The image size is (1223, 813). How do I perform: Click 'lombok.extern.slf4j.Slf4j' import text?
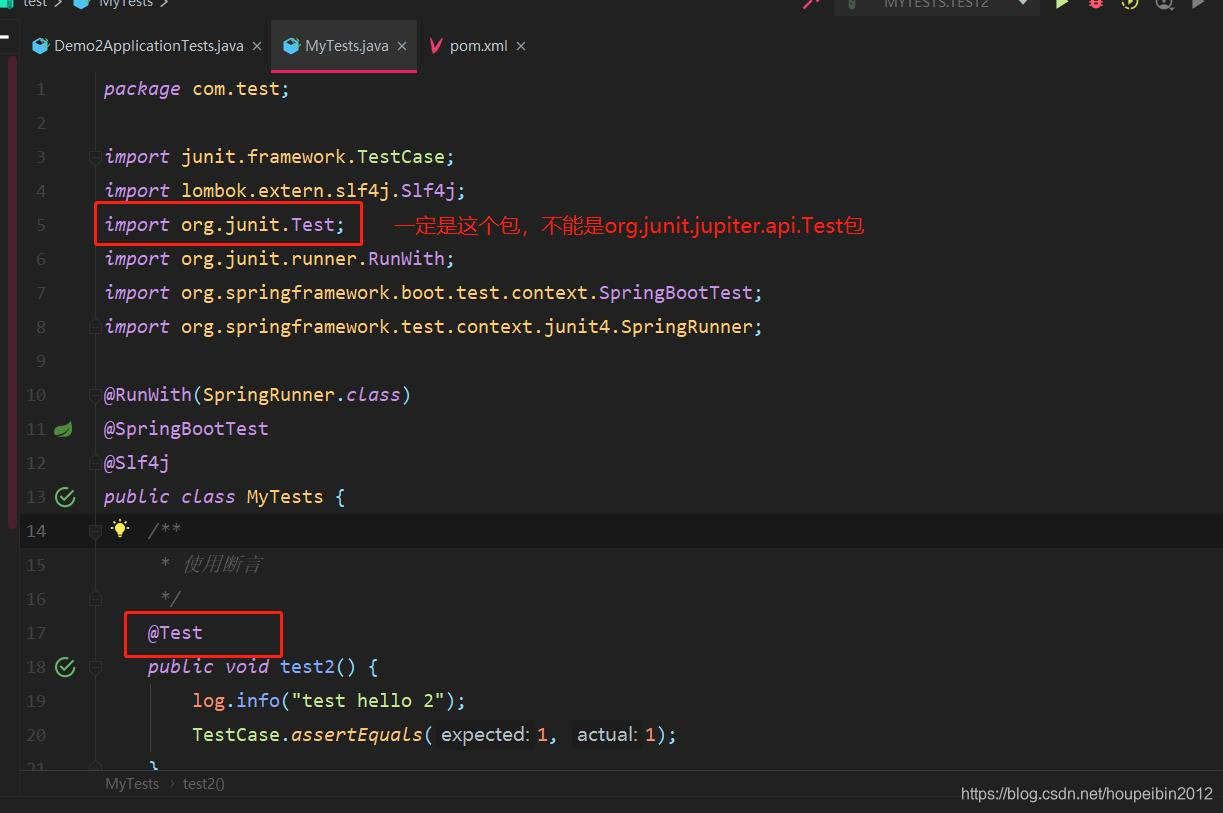click(318, 191)
